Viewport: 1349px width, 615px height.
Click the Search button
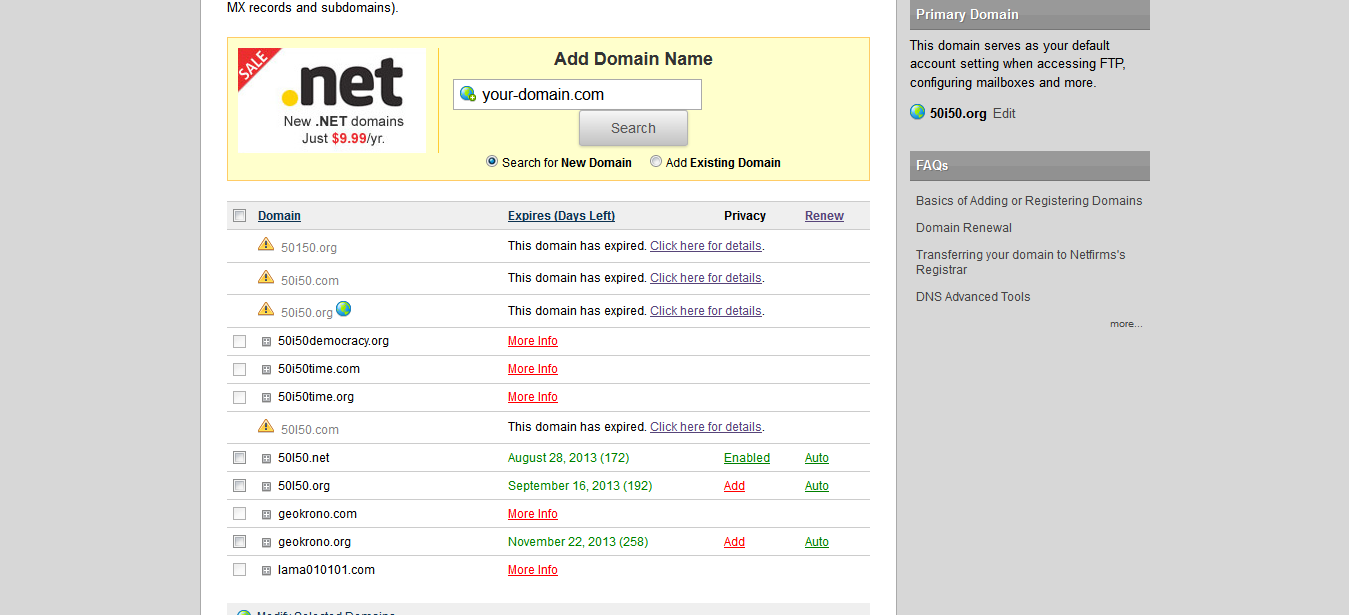(633, 128)
